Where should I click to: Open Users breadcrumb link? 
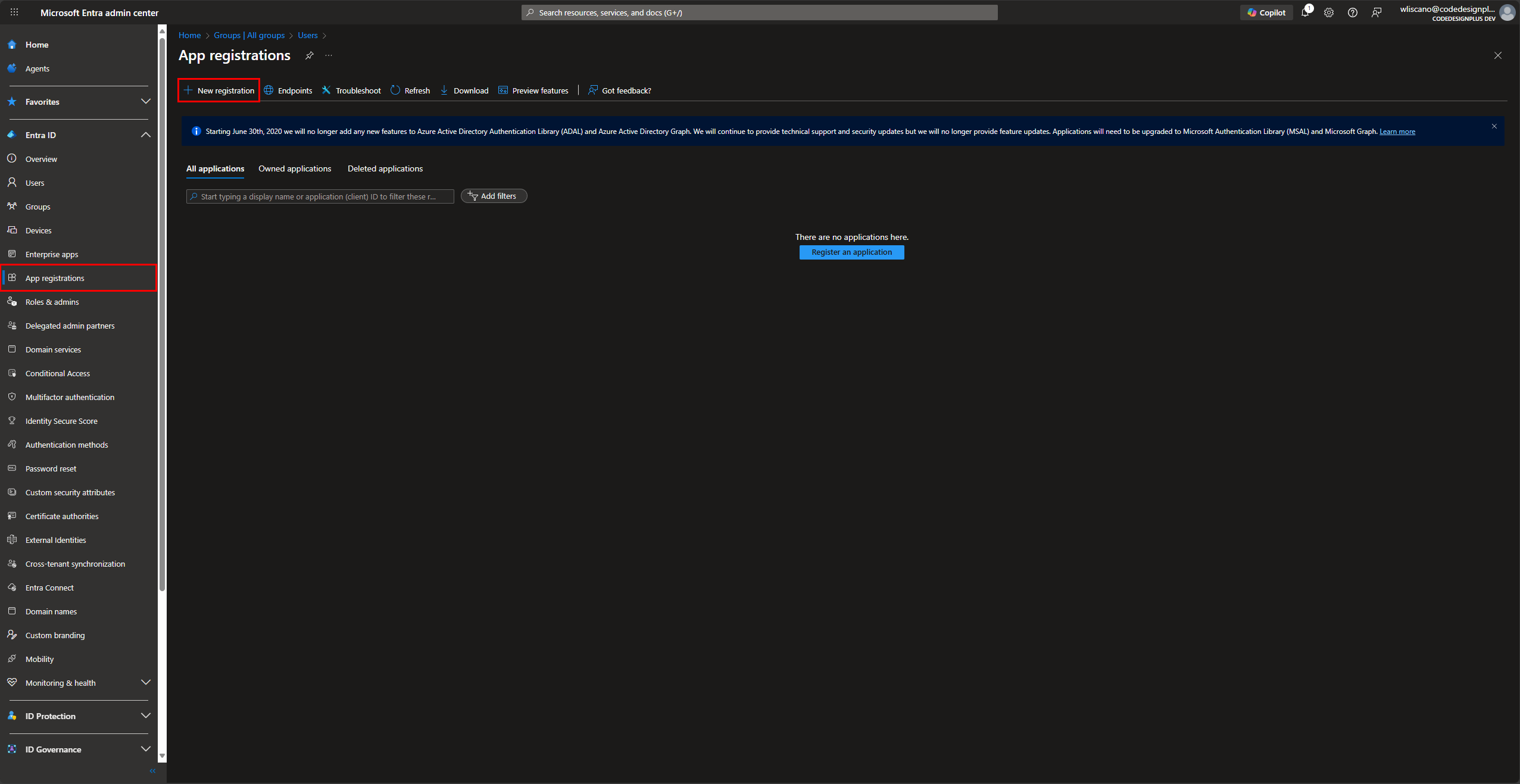click(308, 35)
